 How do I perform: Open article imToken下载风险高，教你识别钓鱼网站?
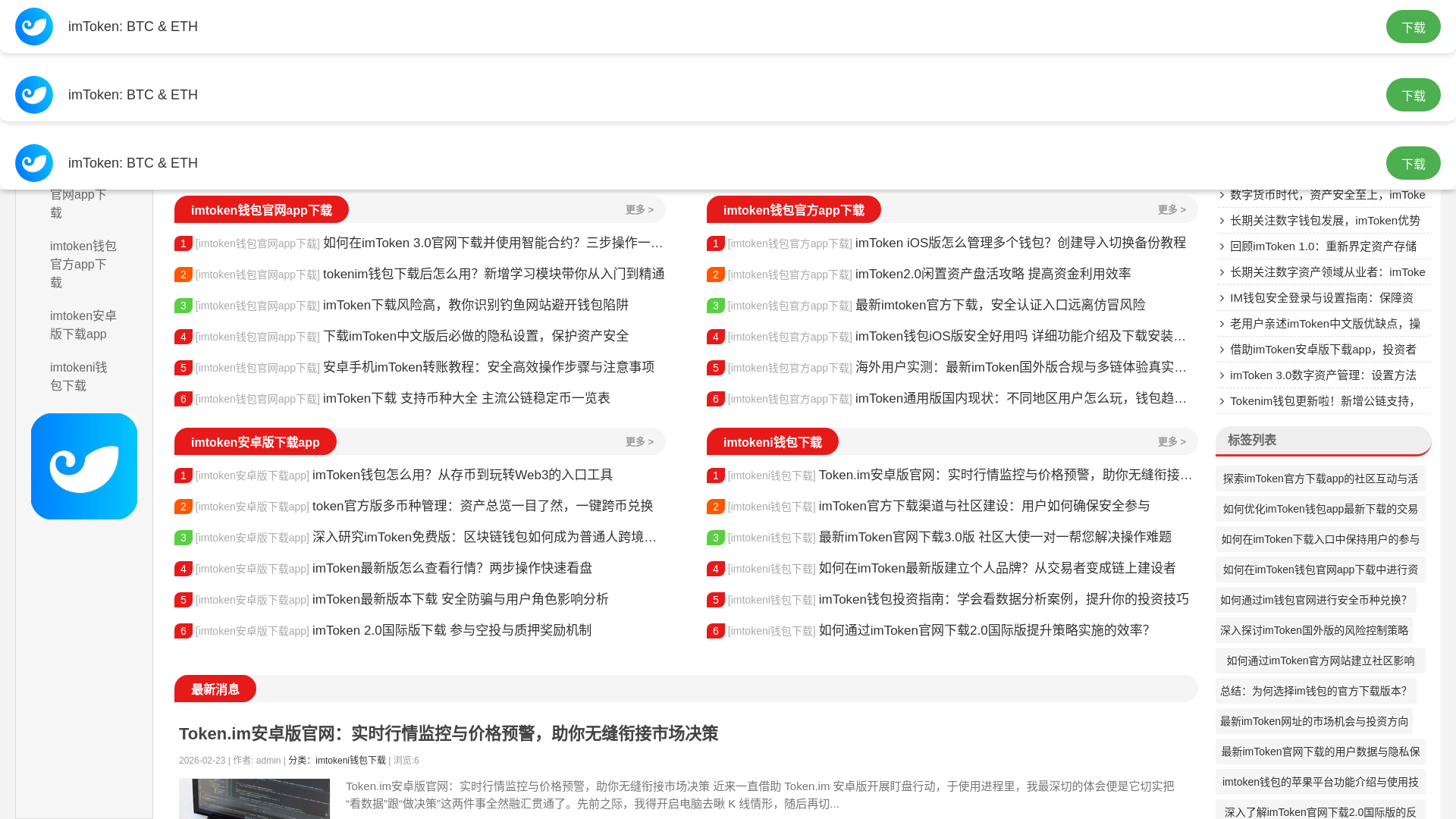coord(475,305)
